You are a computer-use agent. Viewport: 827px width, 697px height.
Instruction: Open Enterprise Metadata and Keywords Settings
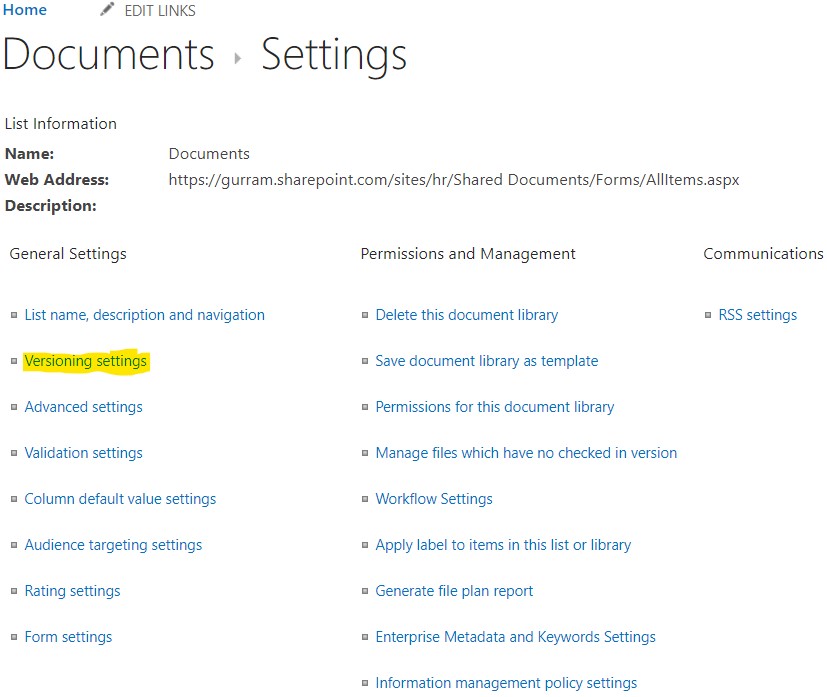pyautogui.click(x=515, y=637)
